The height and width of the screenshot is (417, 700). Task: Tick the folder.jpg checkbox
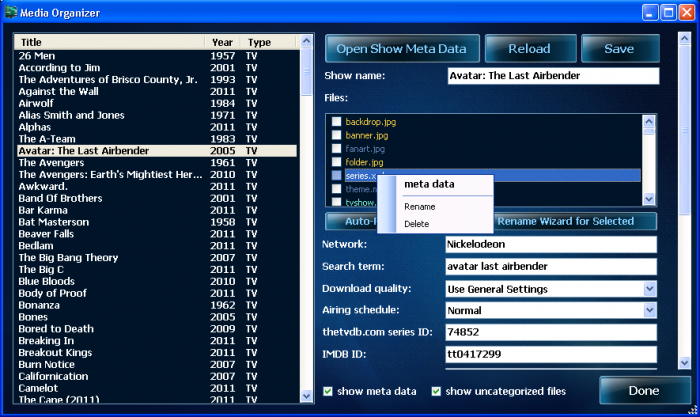337,162
